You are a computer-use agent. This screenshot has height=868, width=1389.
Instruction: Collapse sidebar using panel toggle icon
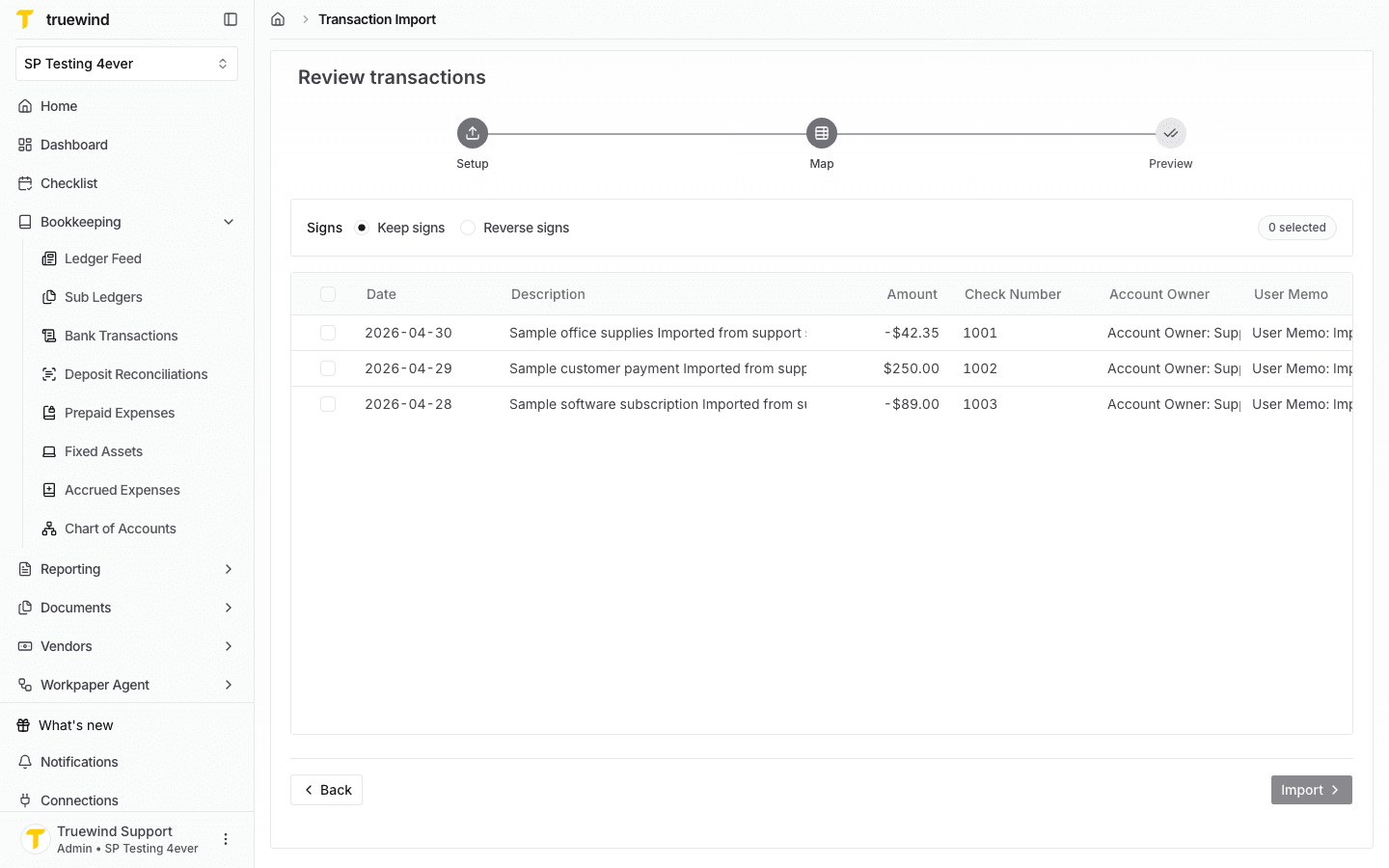(231, 19)
